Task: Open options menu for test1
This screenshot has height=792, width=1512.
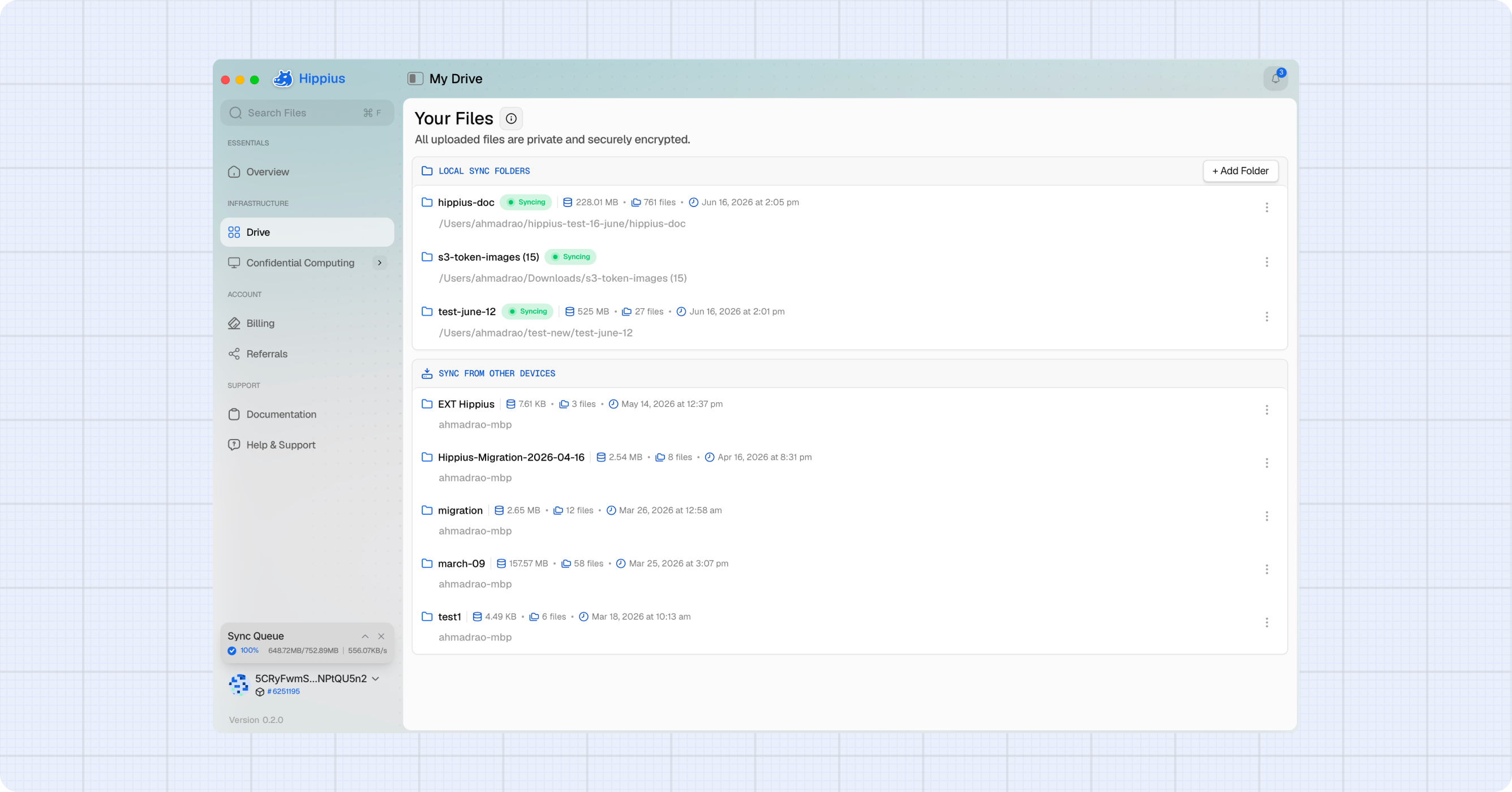Action: coord(1266,622)
